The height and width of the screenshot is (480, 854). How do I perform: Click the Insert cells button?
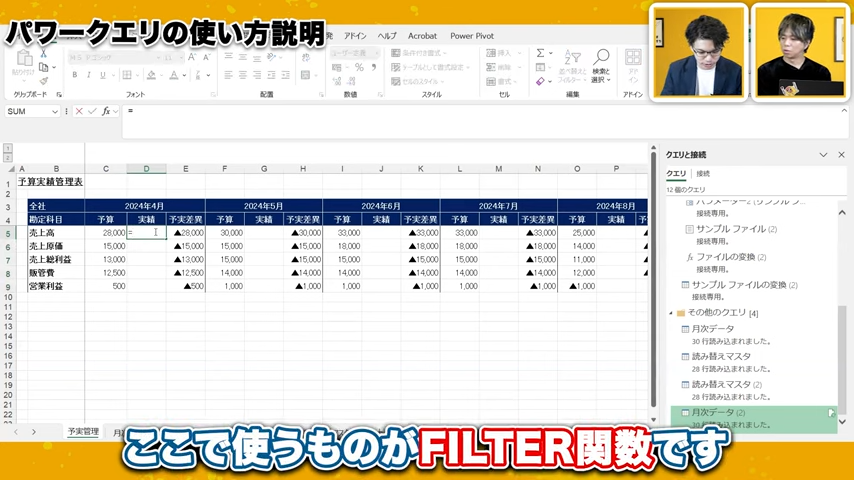[x=503, y=53]
